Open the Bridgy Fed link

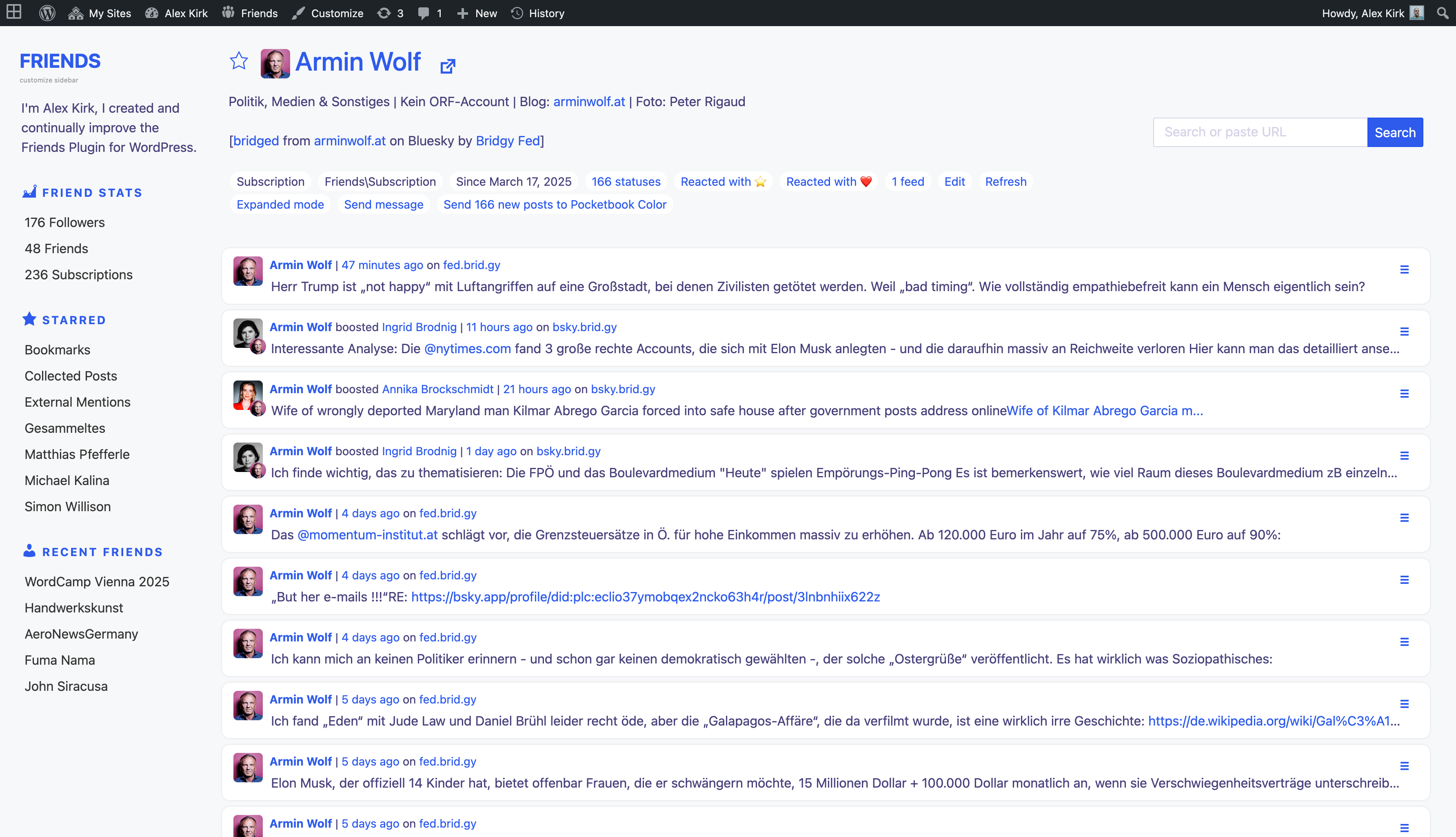(508, 141)
